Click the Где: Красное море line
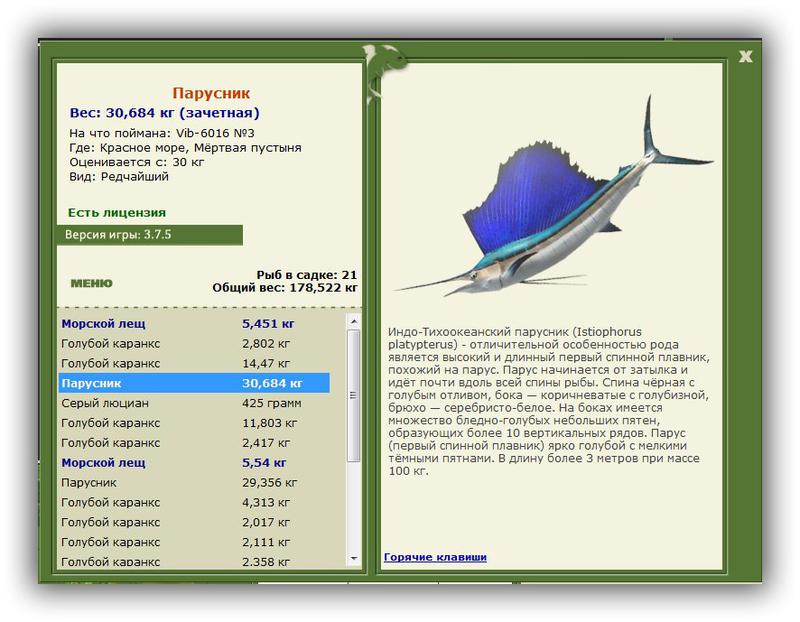The height and width of the screenshot is (622, 800). coord(185,147)
